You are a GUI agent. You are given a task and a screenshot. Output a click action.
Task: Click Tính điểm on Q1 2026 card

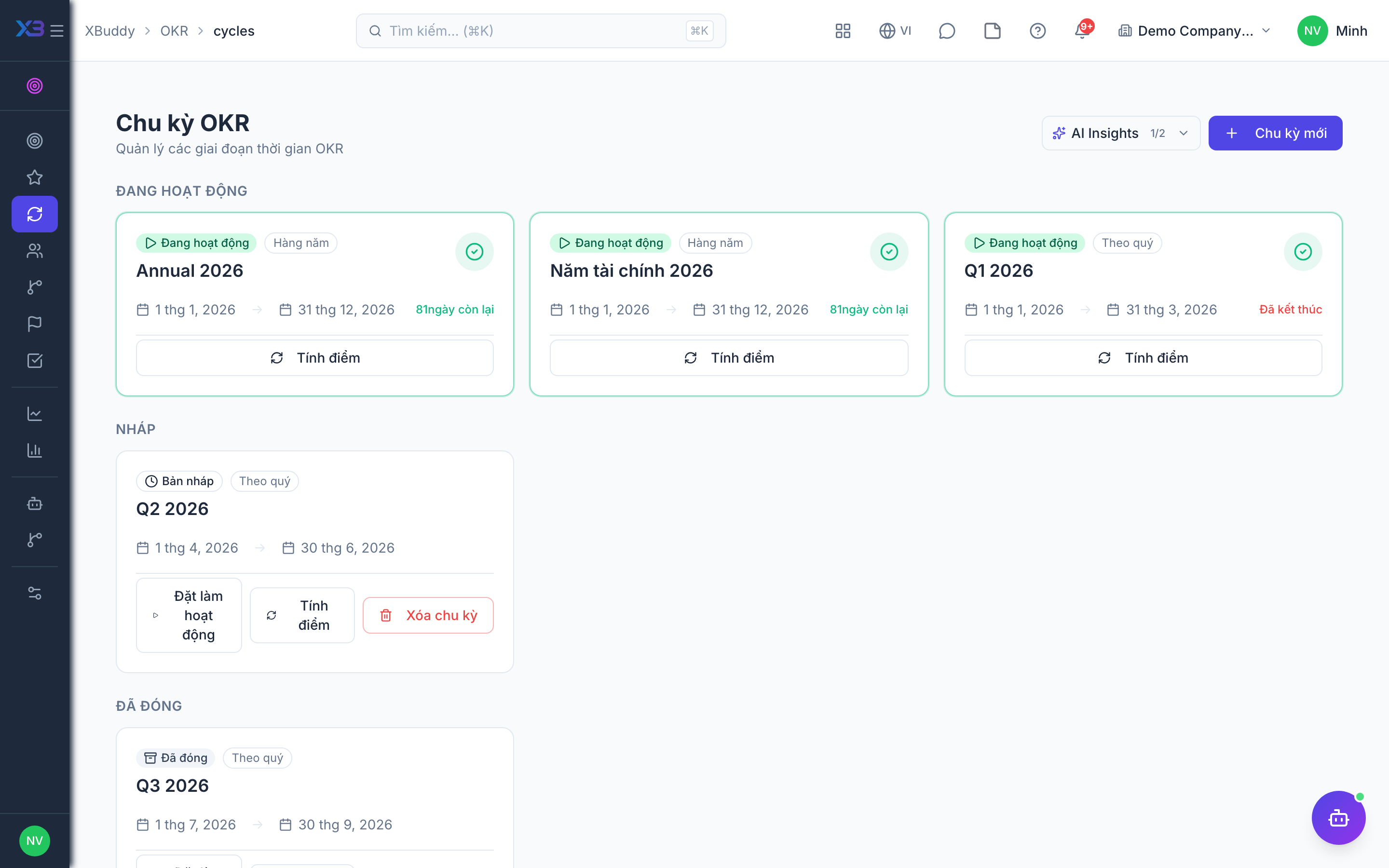pyautogui.click(x=1143, y=358)
